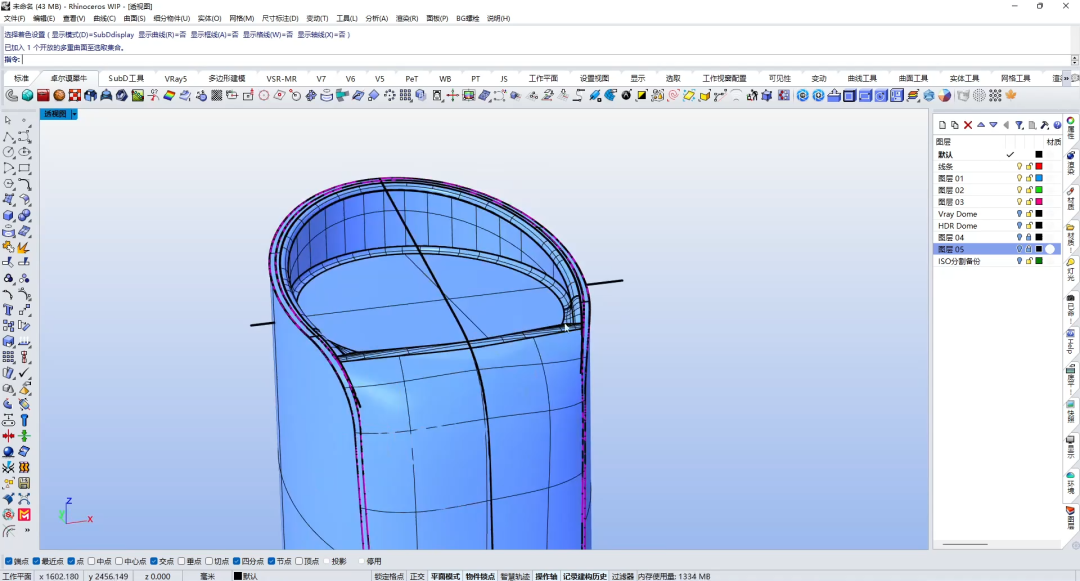
Task: Toggle the 记录建构历史 status bar button
Action: pos(585,576)
